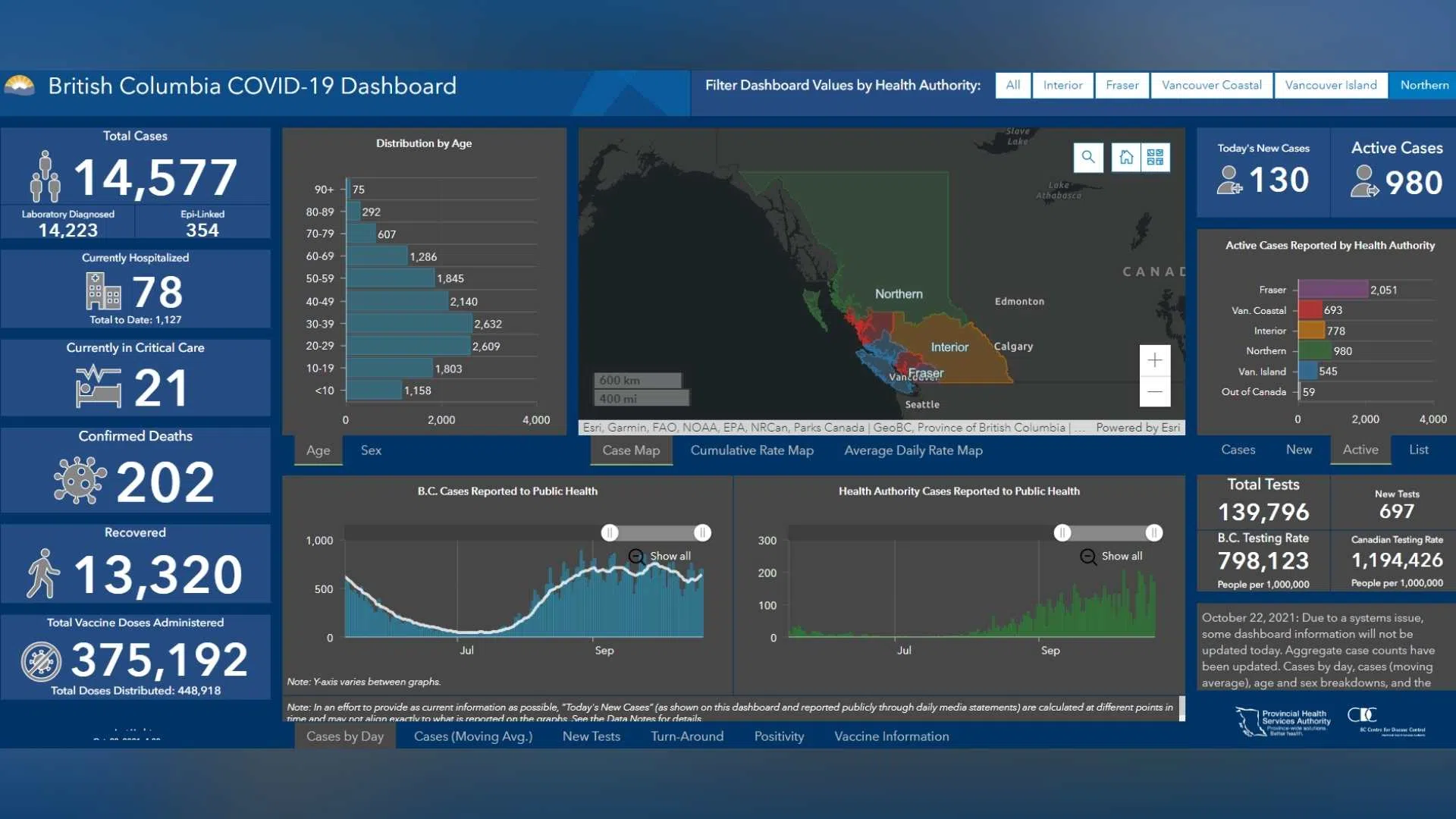1456x819 pixels.
Task: Select the All health authority filter
Action: point(1012,85)
